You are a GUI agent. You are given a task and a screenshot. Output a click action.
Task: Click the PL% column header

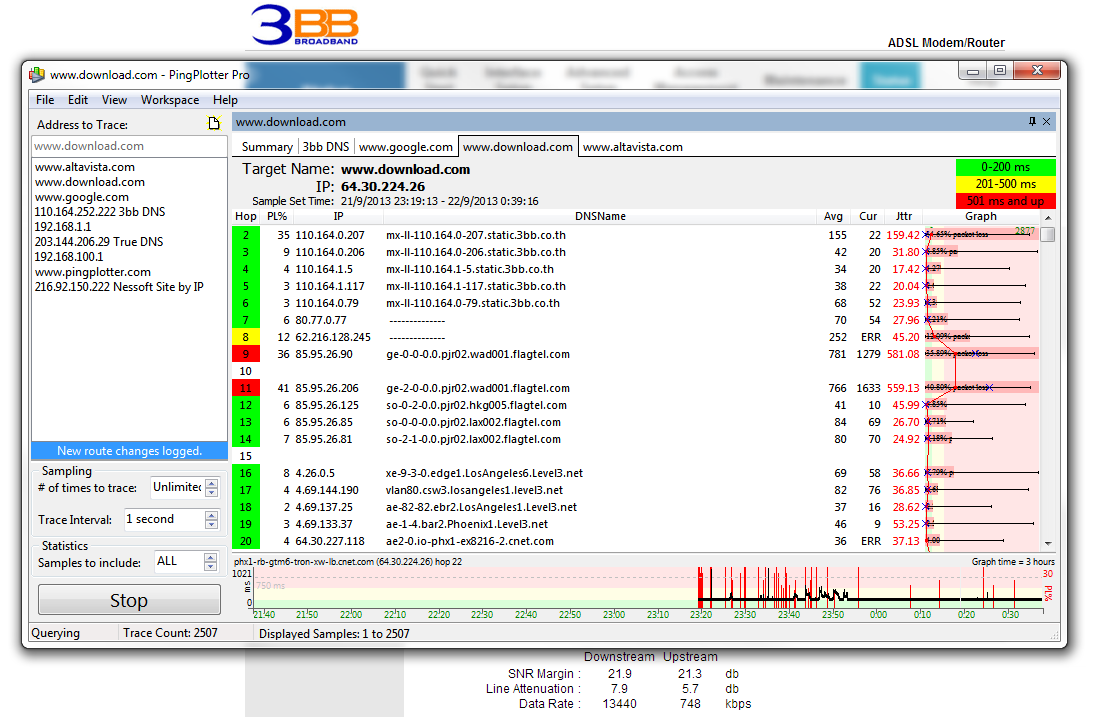pyautogui.click(x=277, y=217)
